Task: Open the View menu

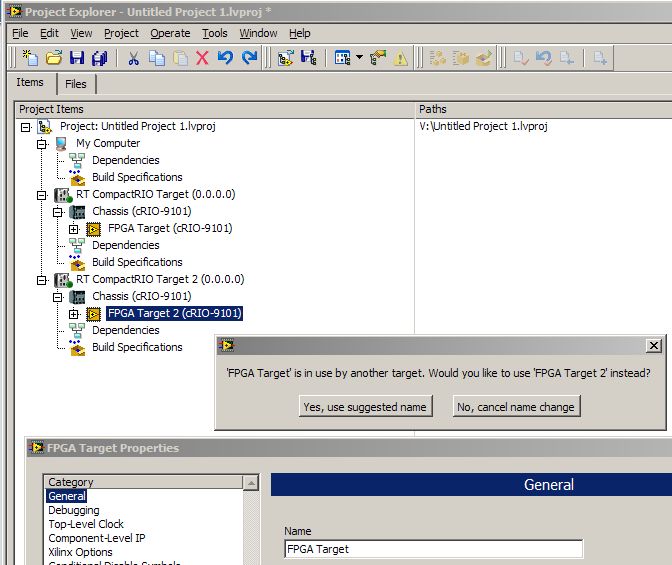Action: (81, 33)
